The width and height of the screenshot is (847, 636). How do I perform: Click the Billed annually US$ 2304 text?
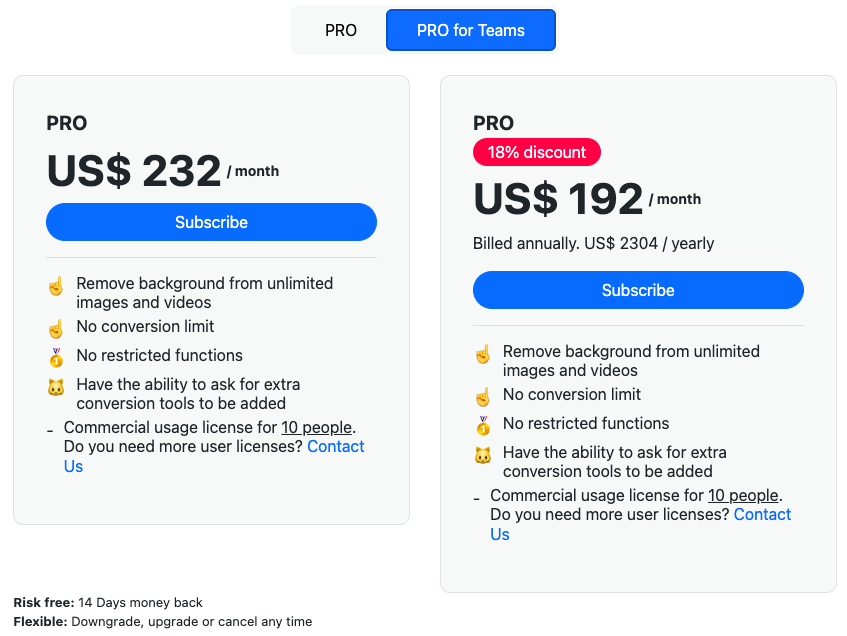[593, 244]
